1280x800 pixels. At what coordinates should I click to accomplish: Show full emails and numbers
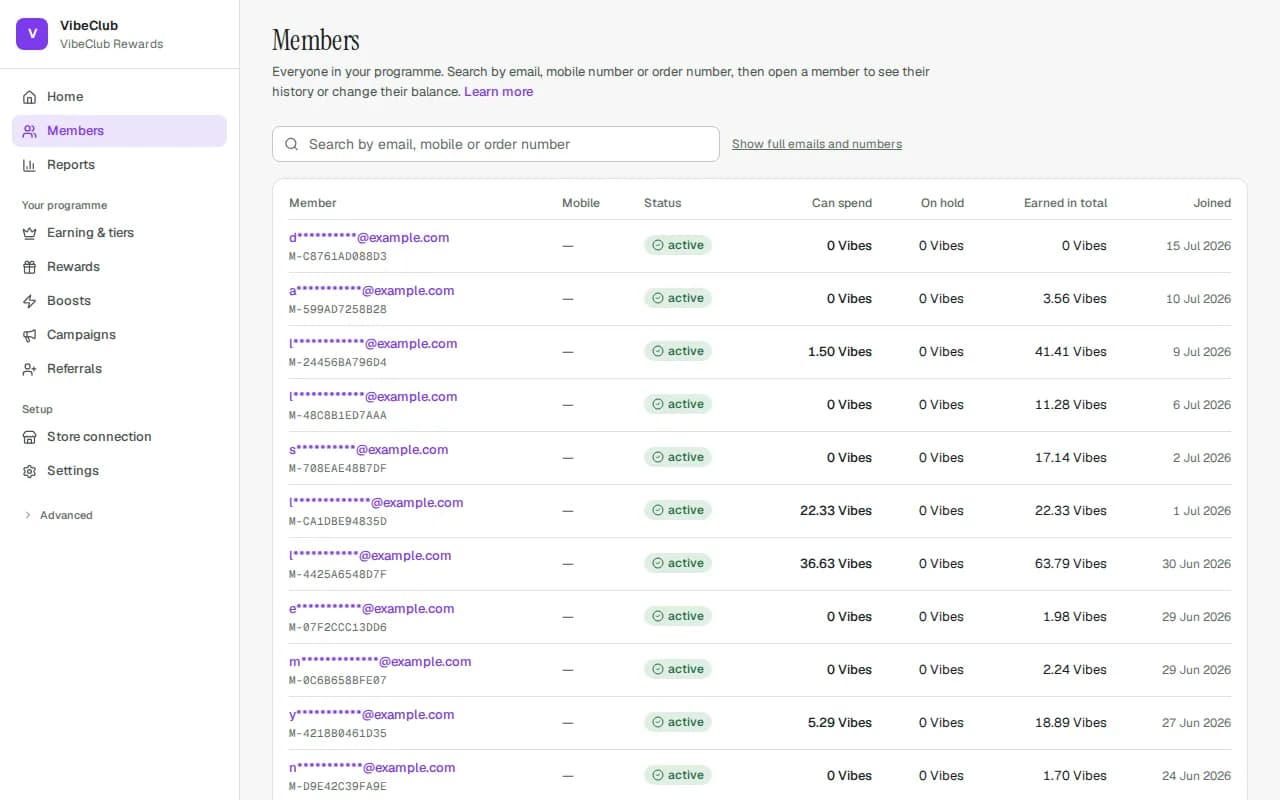[817, 144]
